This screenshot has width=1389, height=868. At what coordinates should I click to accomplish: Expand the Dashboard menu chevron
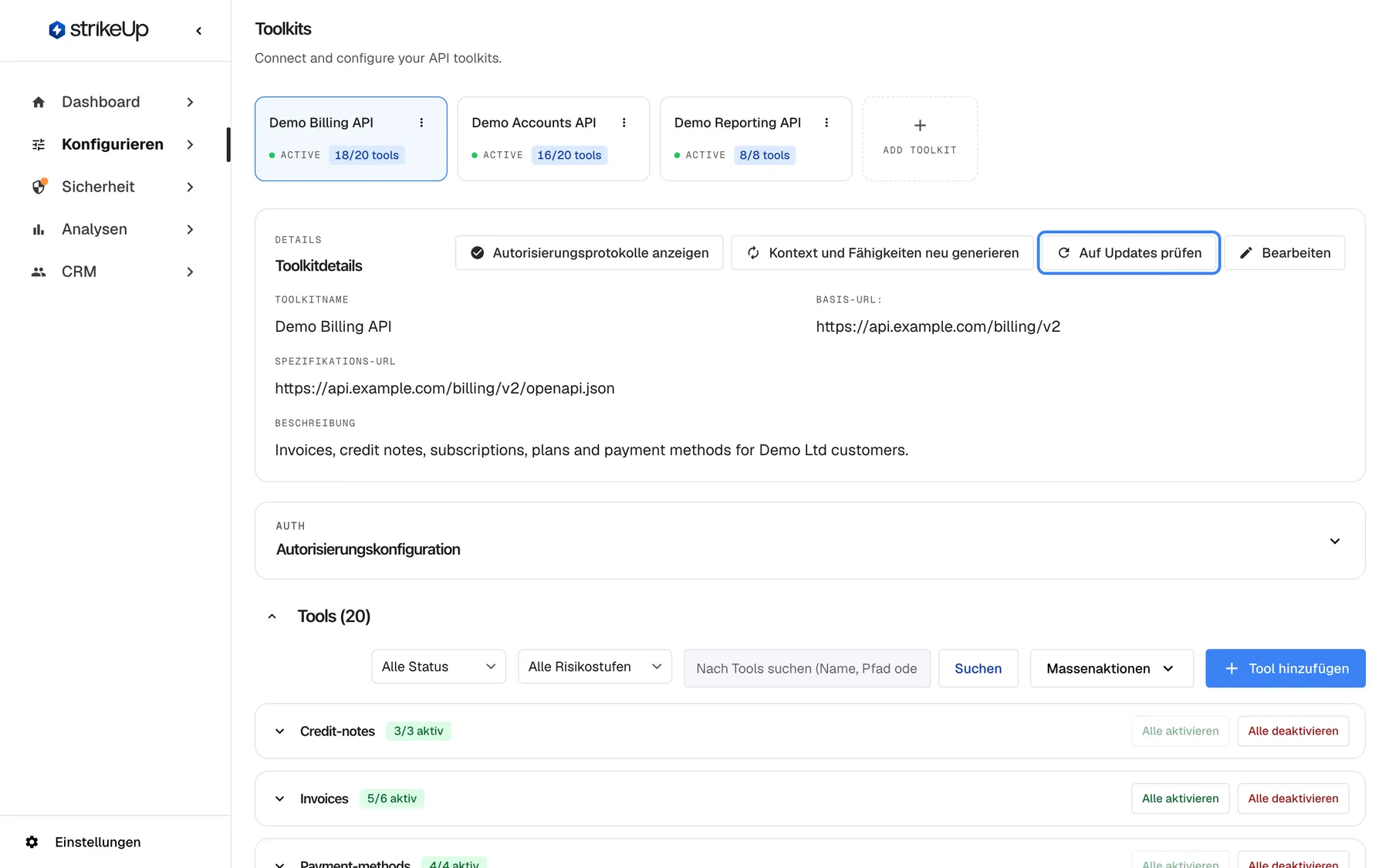(x=190, y=102)
